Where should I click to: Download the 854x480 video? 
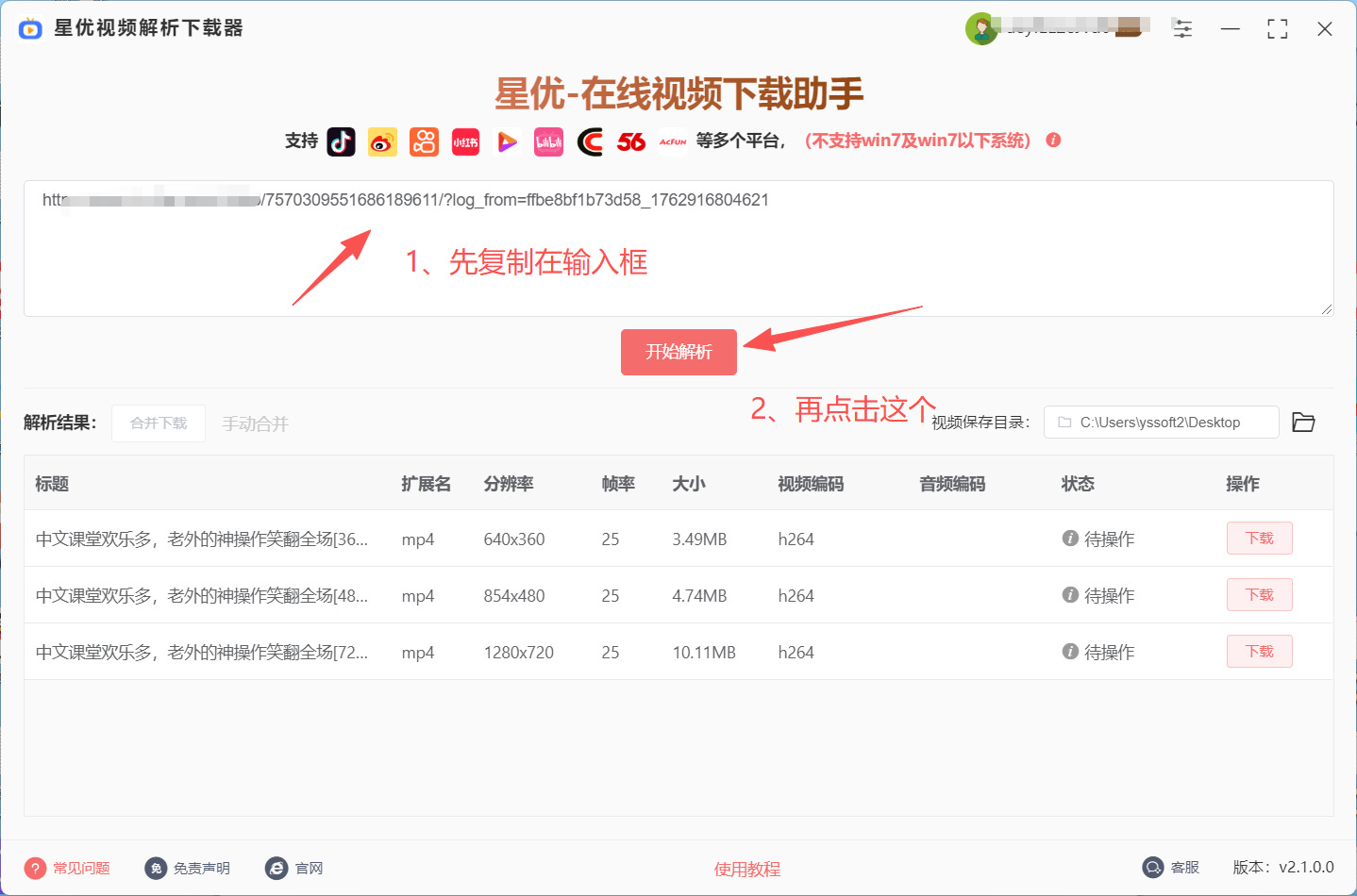tap(1260, 595)
